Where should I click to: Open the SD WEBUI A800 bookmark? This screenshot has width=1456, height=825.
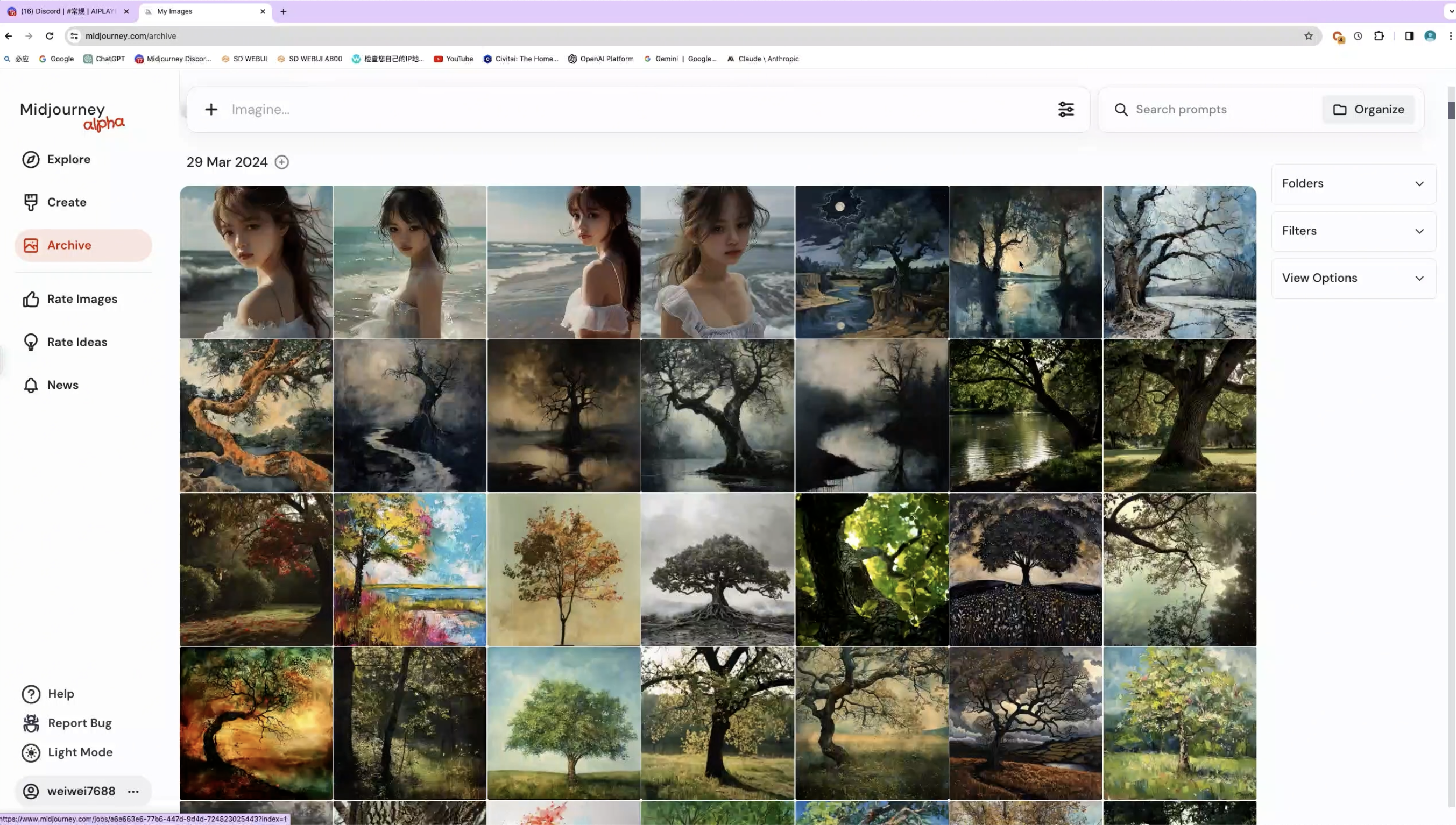coord(309,59)
